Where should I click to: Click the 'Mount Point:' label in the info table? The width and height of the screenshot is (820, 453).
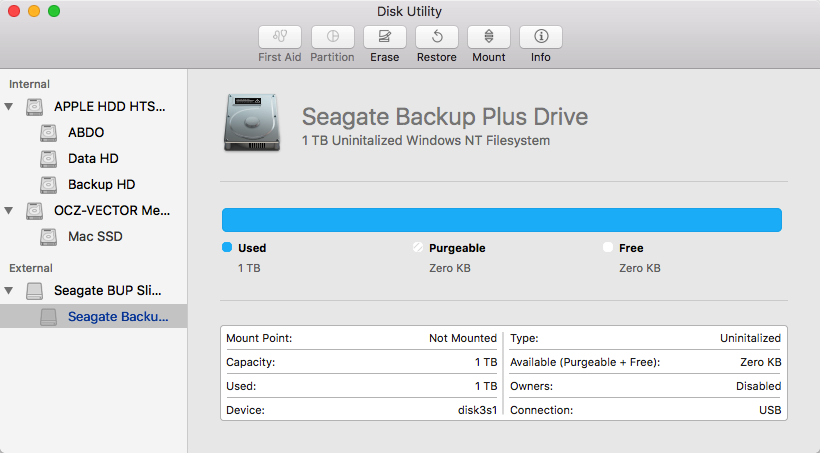coord(259,338)
